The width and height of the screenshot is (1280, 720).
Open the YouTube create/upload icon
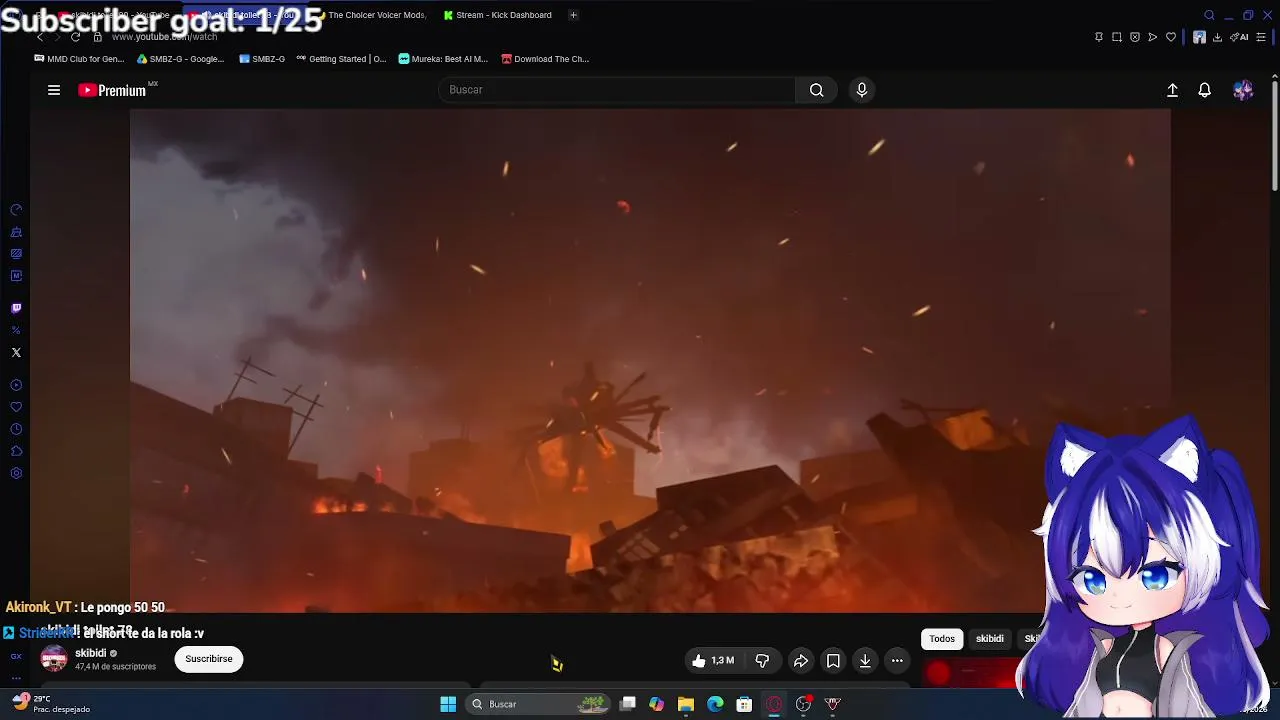tap(1173, 90)
